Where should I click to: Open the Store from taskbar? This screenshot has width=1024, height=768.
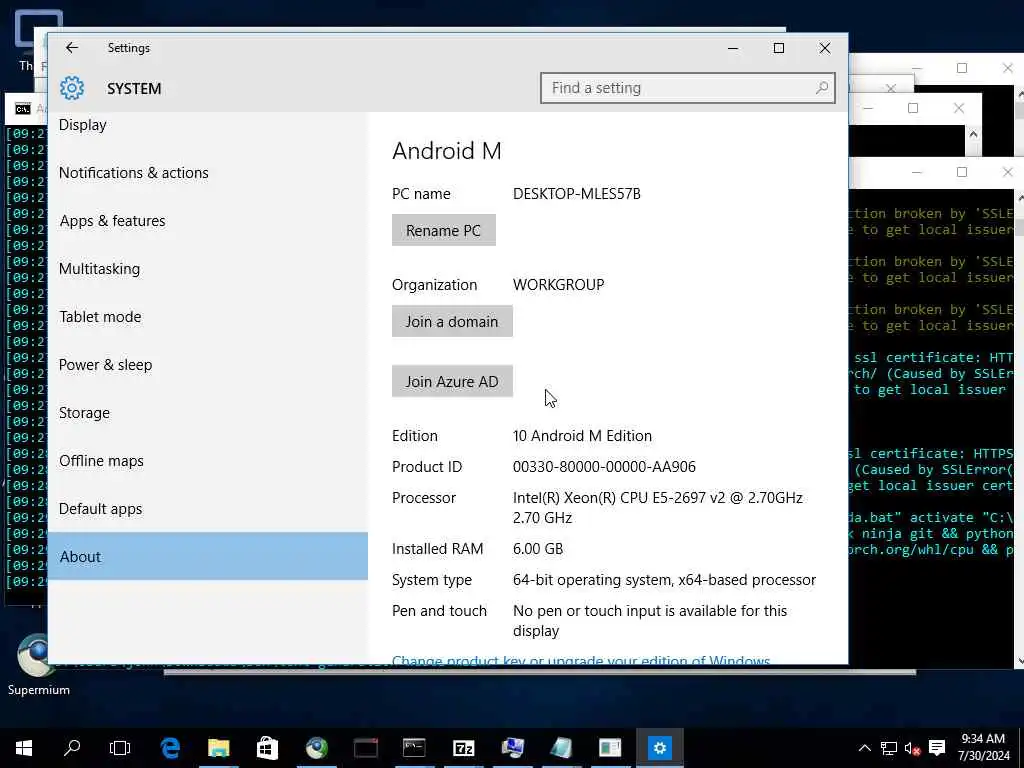pyautogui.click(x=267, y=748)
